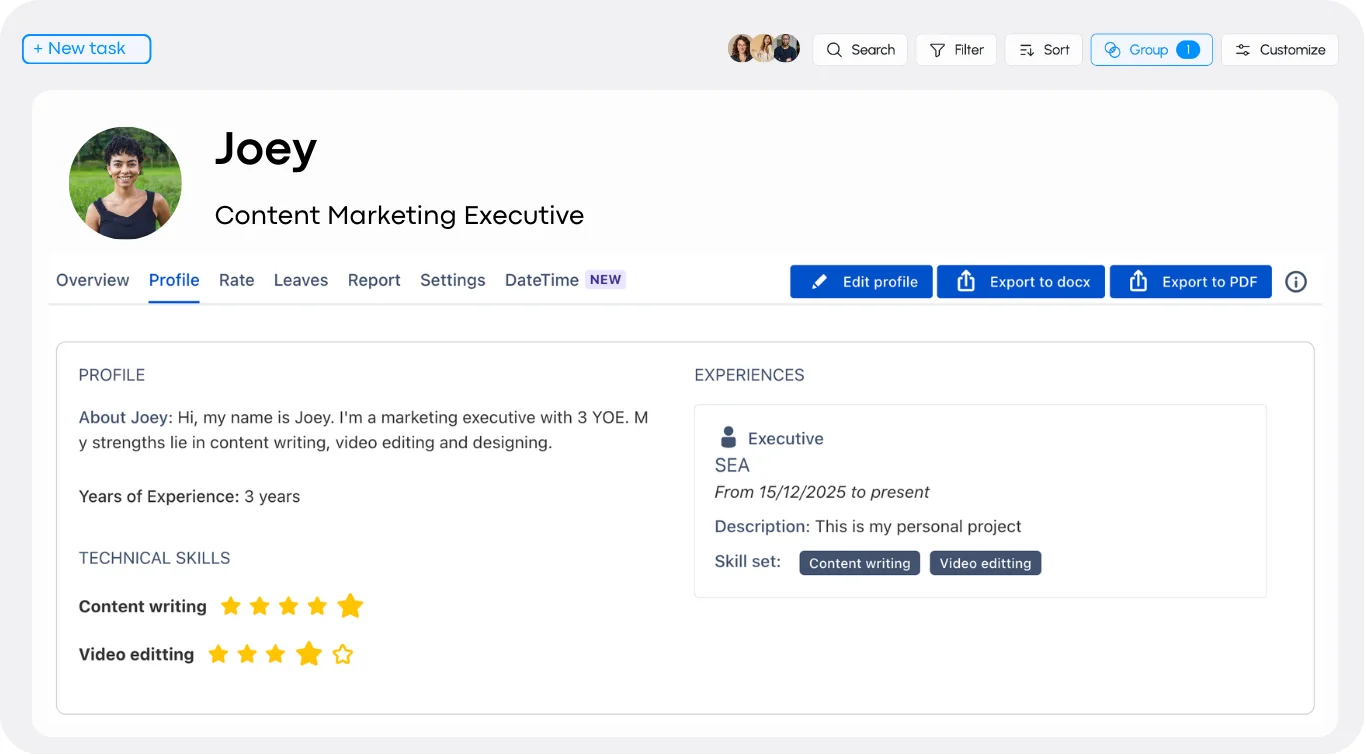Open the info icon beside Export to PDF
The image size is (1366, 756).
coord(1296,282)
